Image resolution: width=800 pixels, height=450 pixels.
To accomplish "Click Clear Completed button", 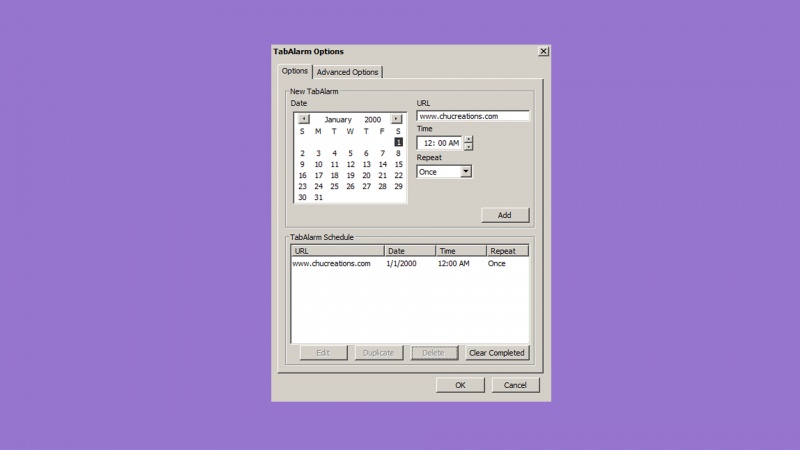I will coord(497,353).
